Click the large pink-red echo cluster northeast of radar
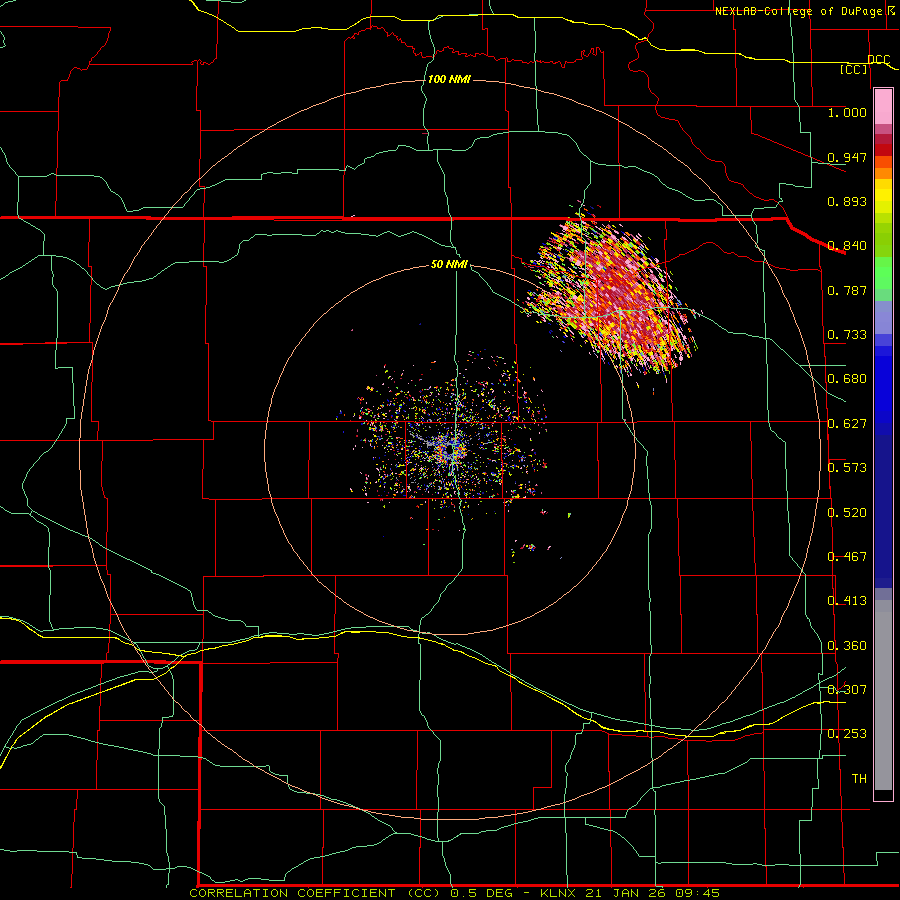 611,294
